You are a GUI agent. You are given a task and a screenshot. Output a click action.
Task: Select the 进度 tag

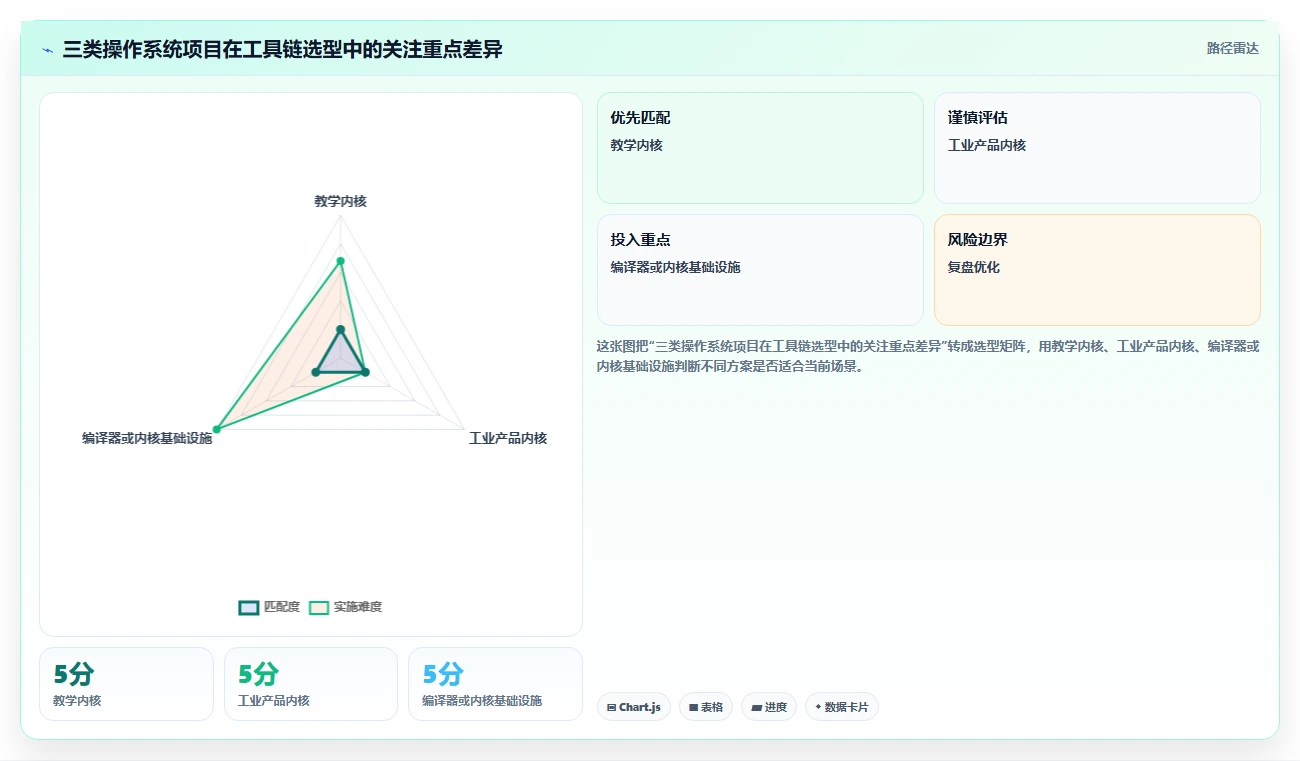pyautogui.click(x=769, y=707)
